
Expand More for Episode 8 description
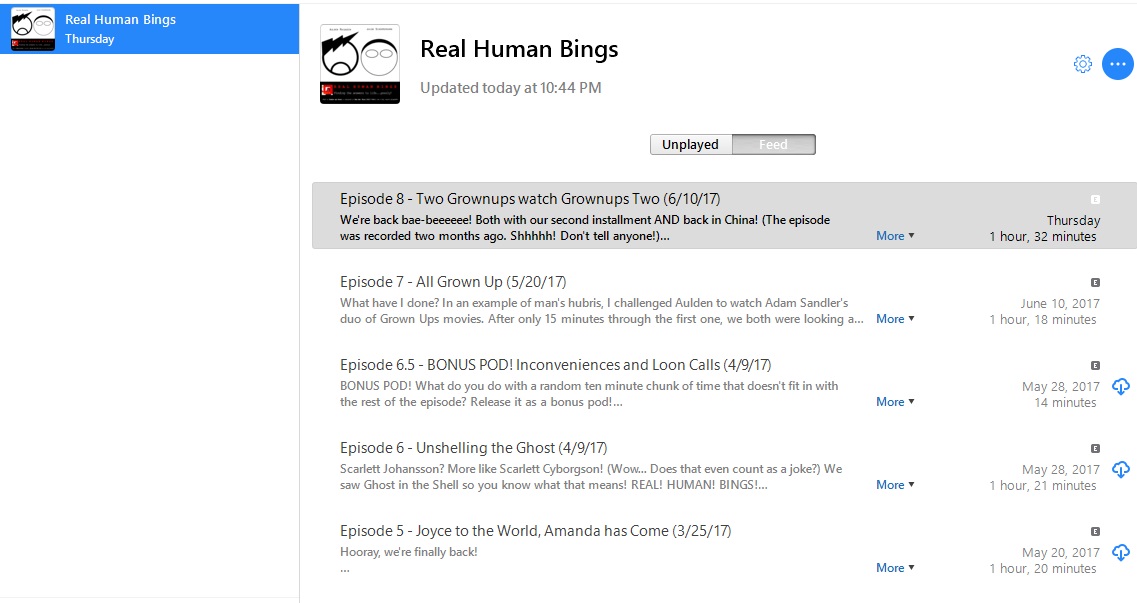(895, 236)
